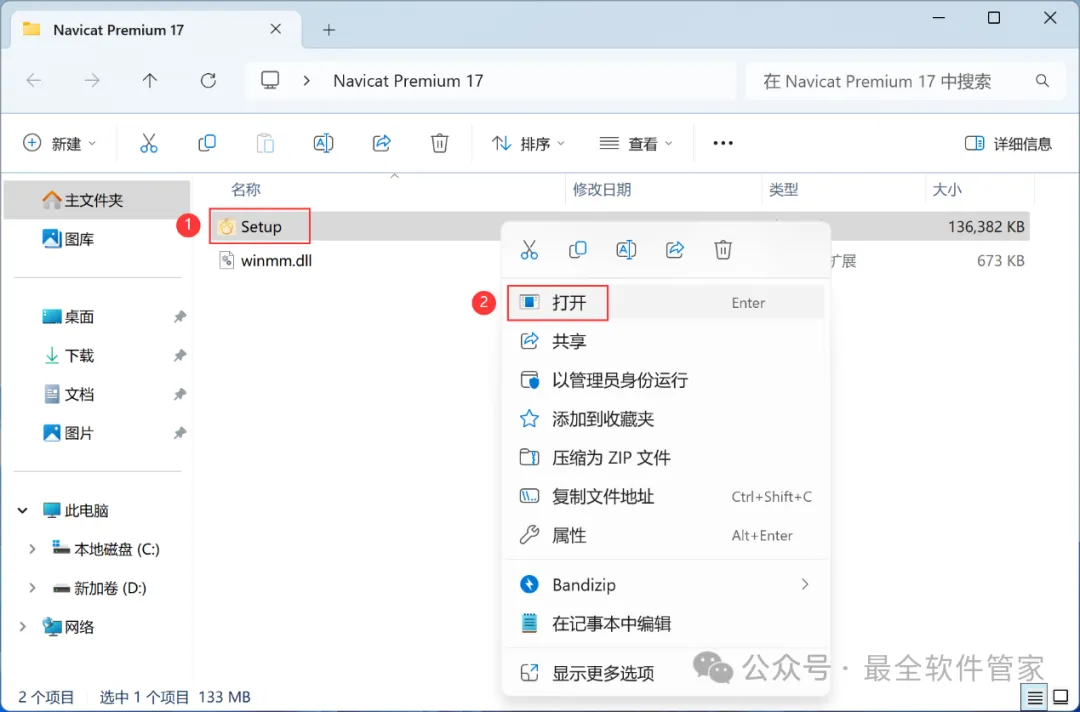This screenshot has width=1080, height=712.
Task: Choose 打开 in the context menu
Action: pyautogui.click(x=665, y=302)
